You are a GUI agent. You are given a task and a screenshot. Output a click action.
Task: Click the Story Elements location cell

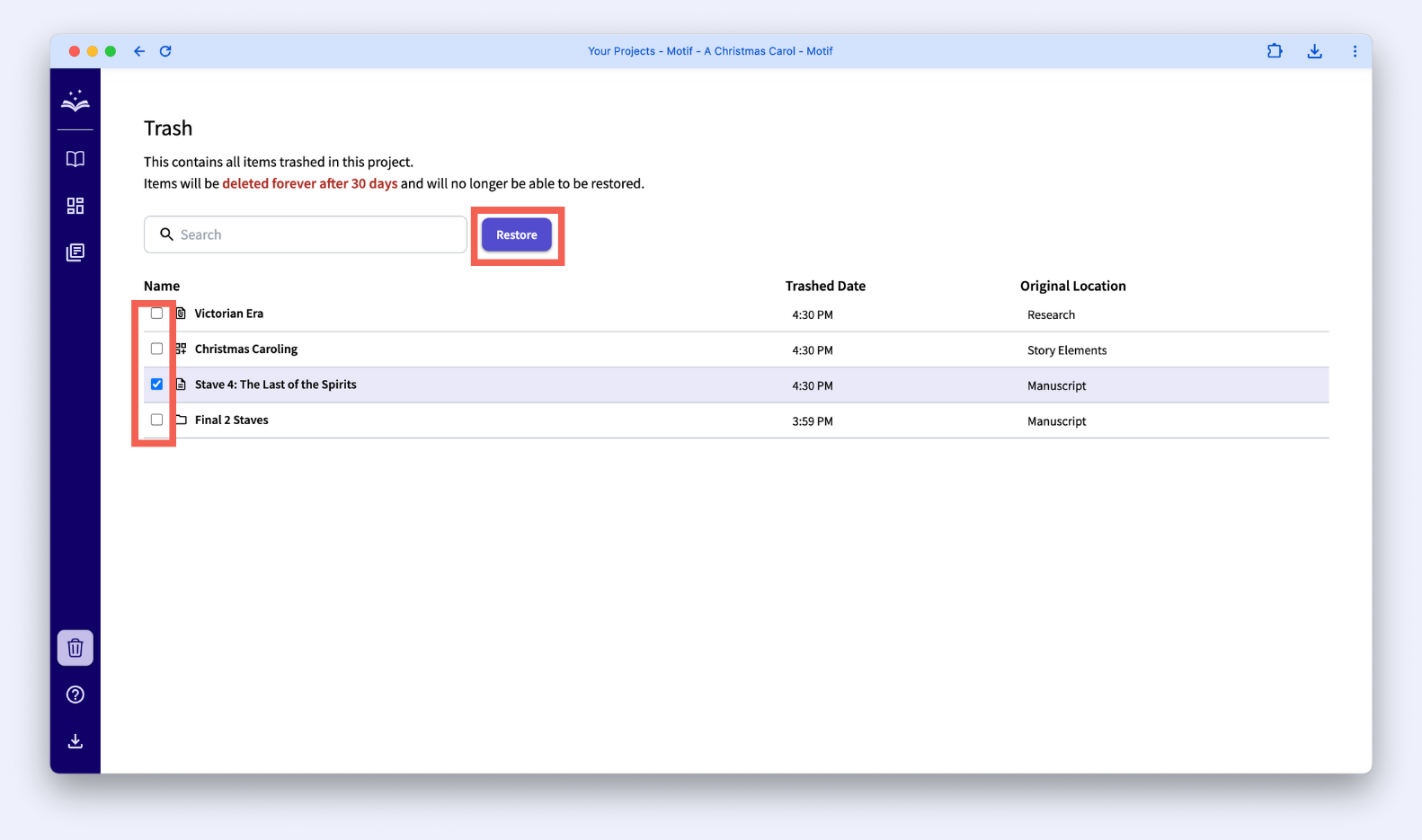click(1067, 350)
